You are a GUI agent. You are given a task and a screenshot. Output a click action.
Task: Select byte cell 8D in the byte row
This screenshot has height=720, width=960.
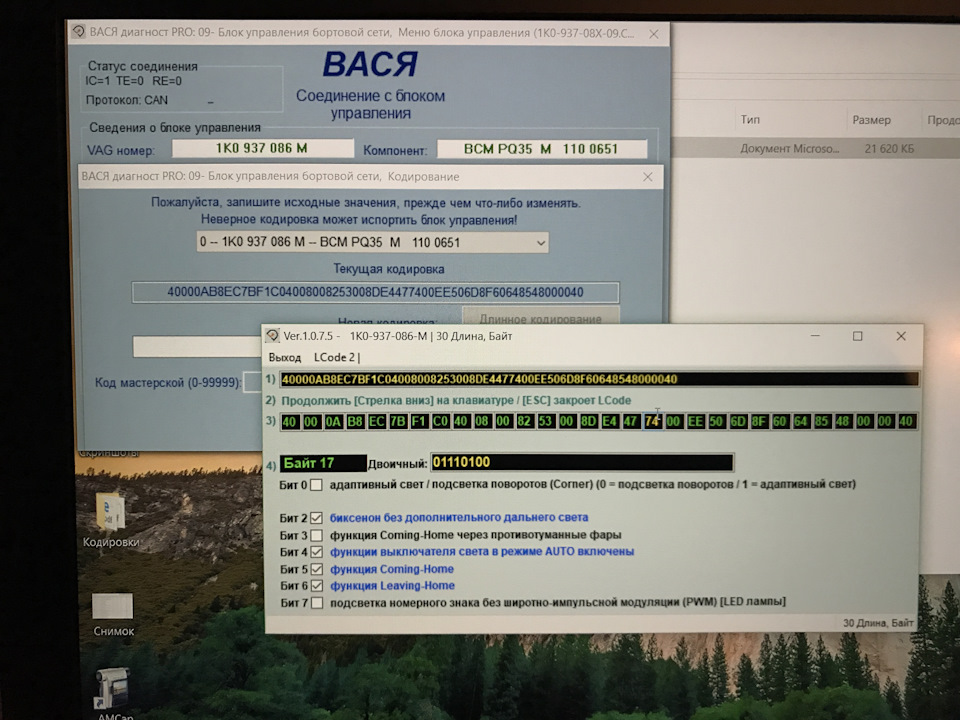click(x=588, y=421)
